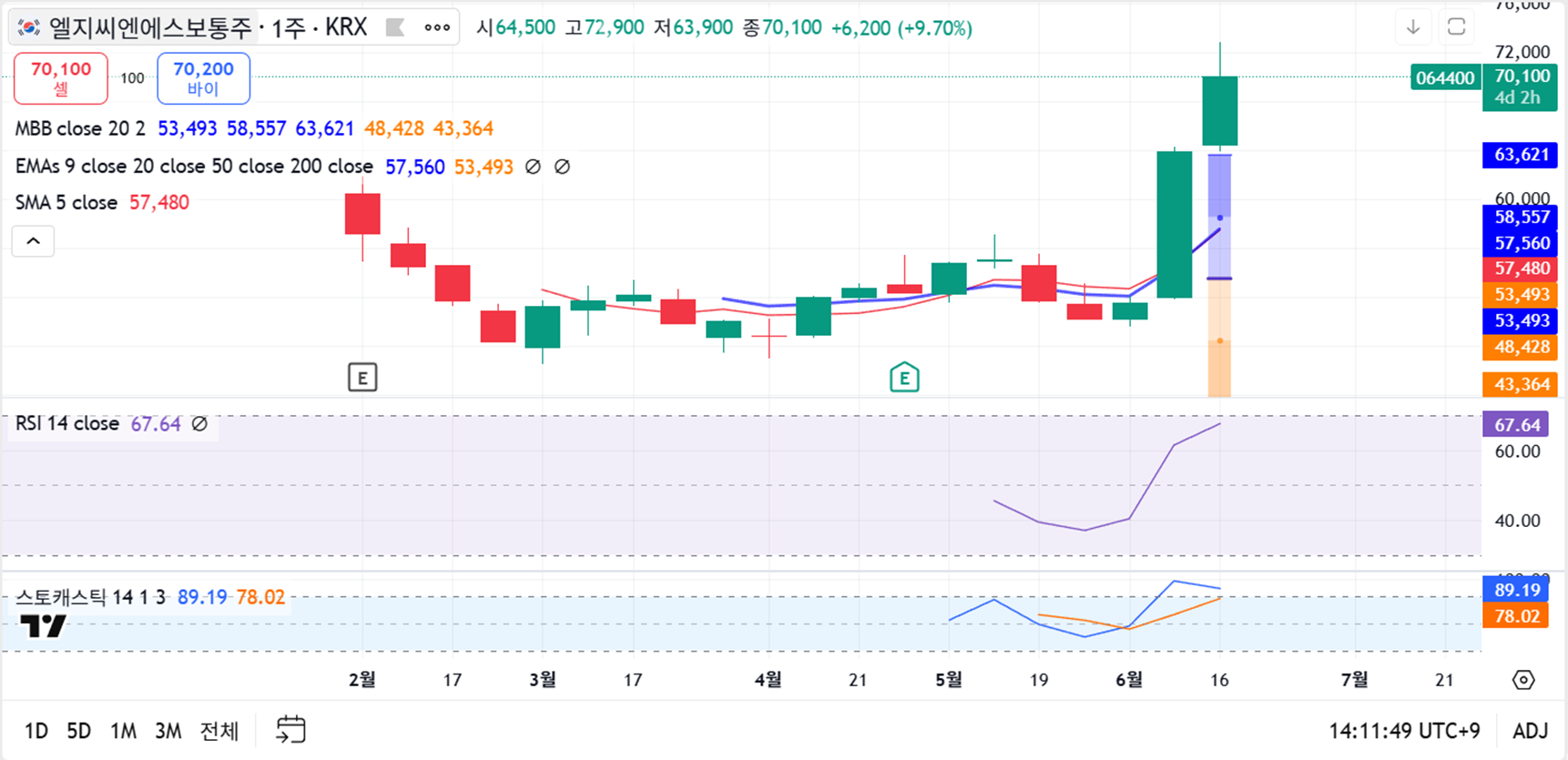The width and height of the screenshot is (1568, 760).
Task: Open the three-dots more menu beside KRX
Action: pyautogui.click(x=437, y=27)
